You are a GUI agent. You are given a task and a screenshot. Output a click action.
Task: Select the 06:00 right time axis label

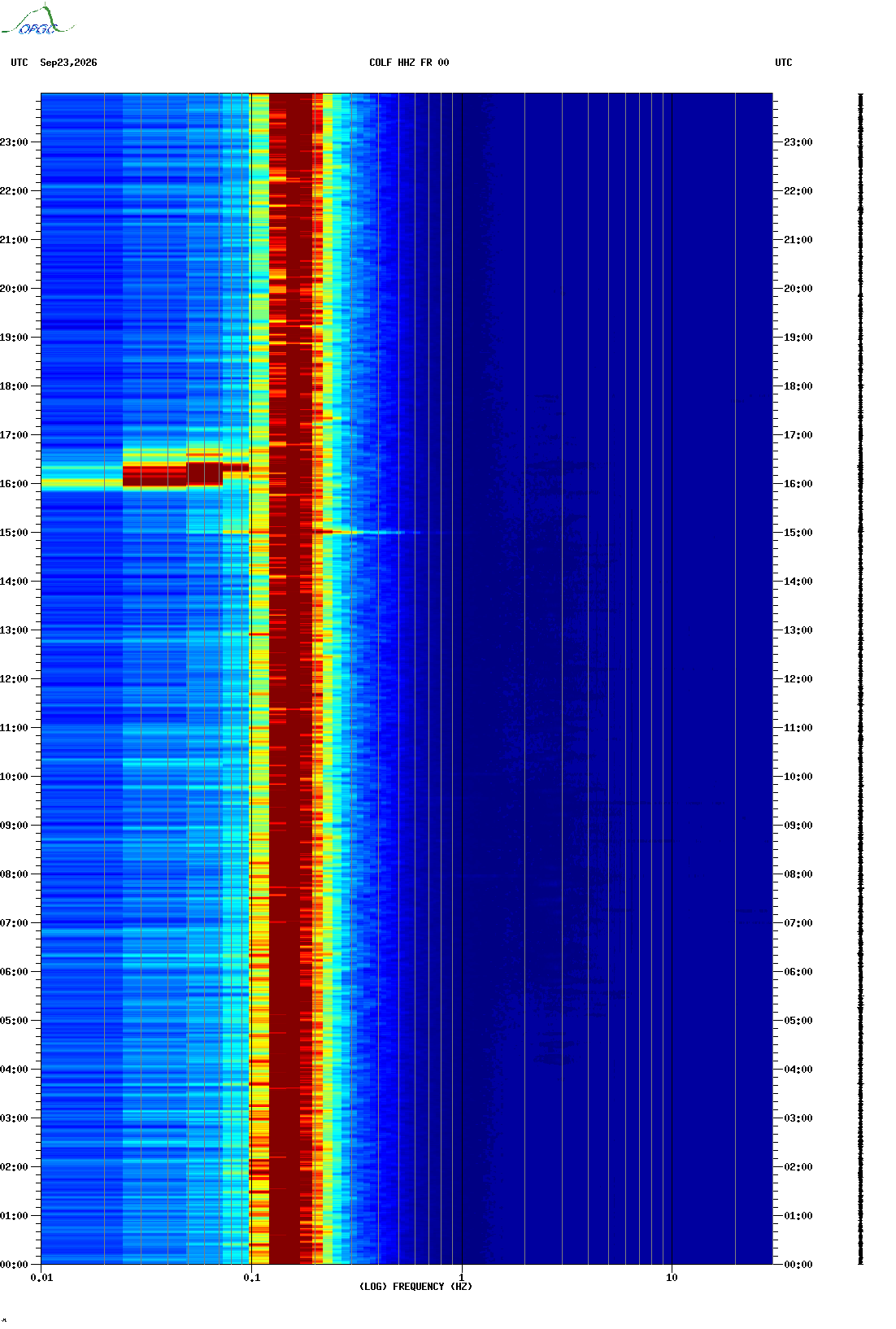[x=798, y=972]
